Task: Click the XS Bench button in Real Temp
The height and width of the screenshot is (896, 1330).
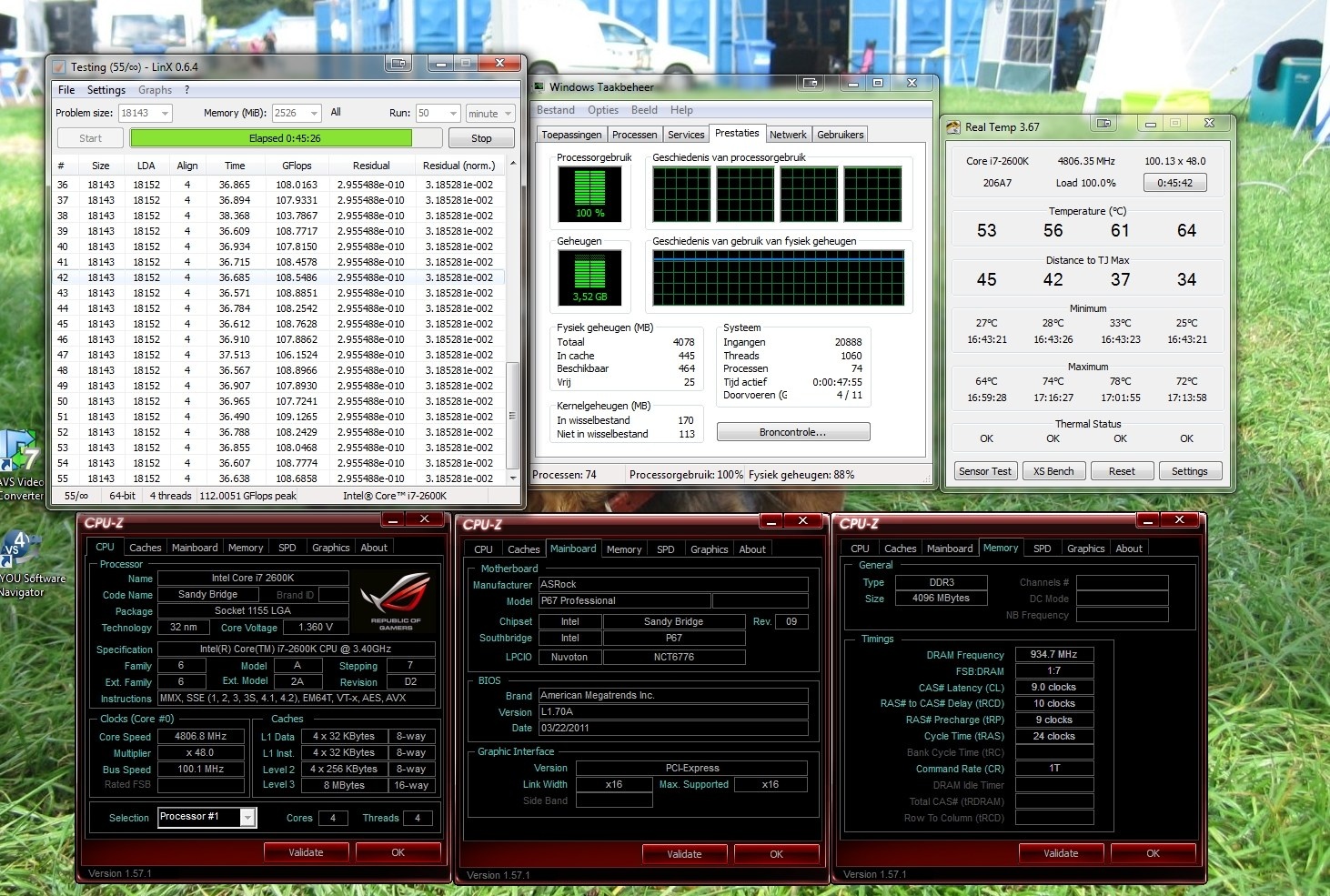Action: [1053, 471]
